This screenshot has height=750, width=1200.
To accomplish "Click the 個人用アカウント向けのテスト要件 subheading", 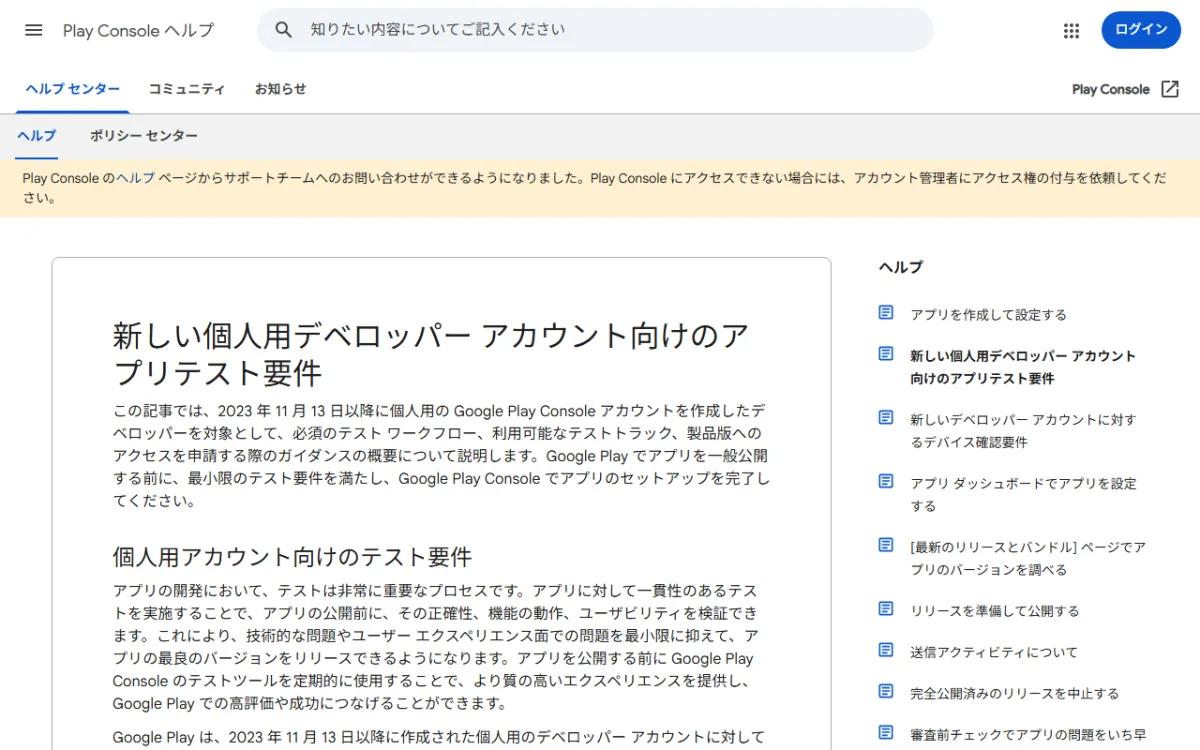I will (292, 557).
